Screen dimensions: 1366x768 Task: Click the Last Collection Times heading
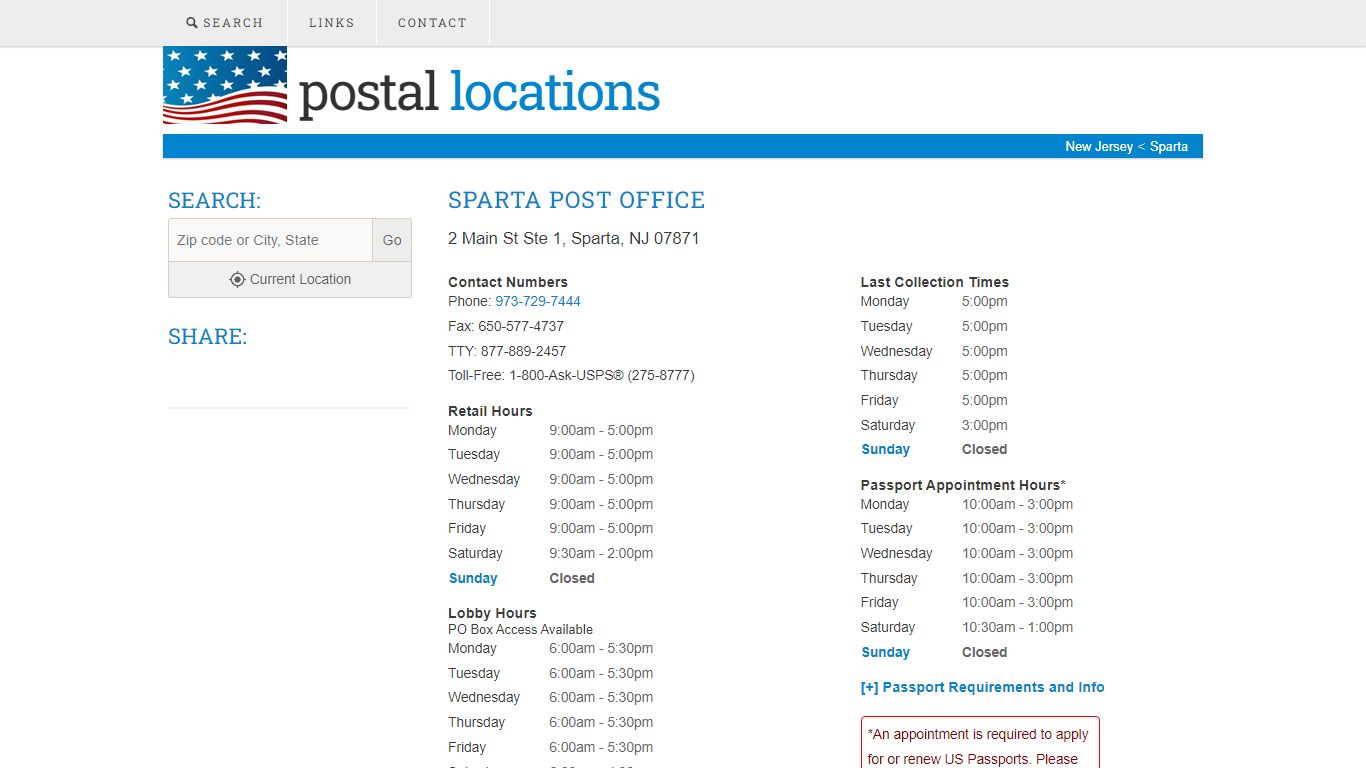[935, 282]
